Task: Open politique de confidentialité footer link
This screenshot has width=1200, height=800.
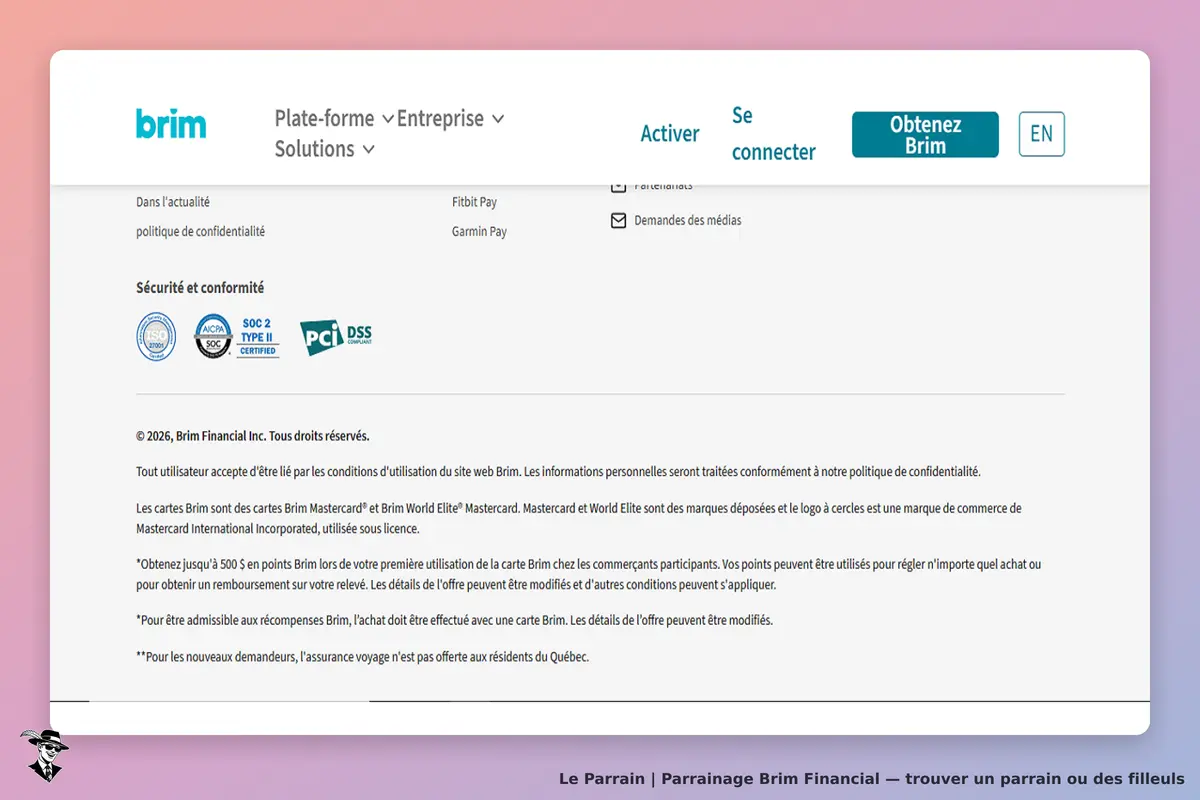Action: 200,231
